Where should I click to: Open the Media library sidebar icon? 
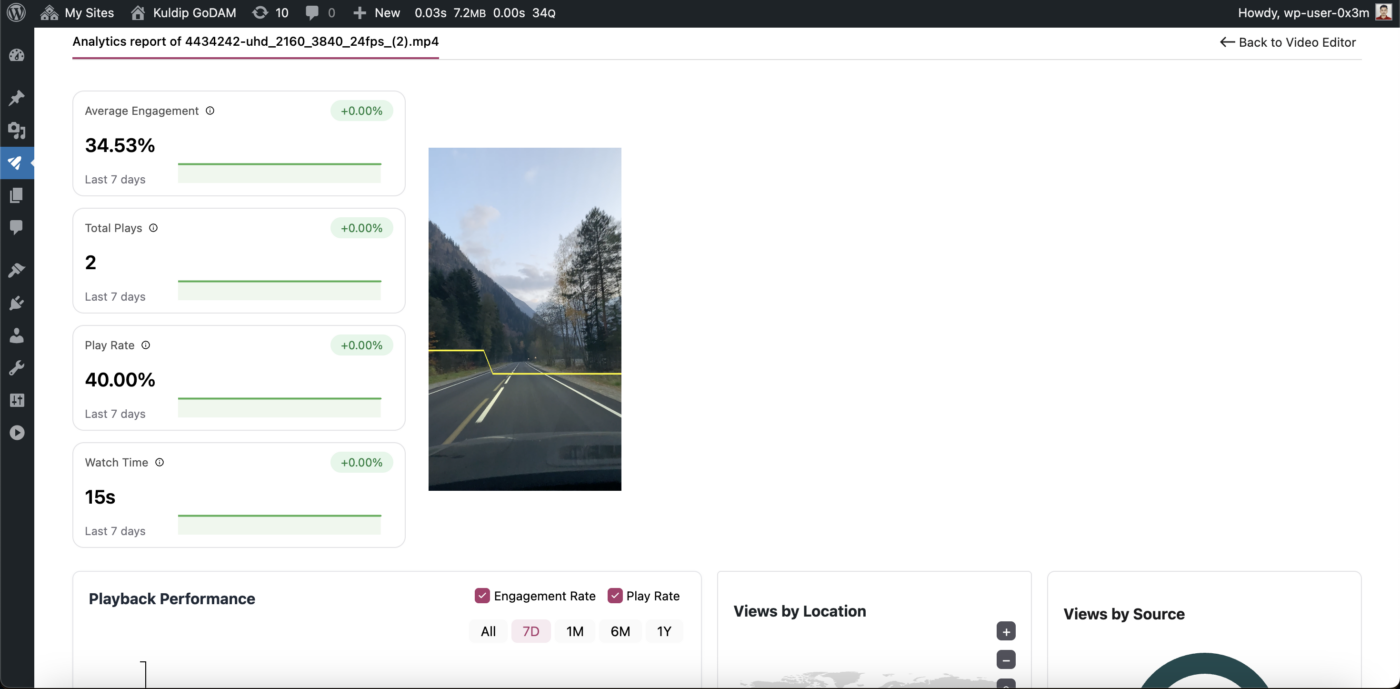16,130
